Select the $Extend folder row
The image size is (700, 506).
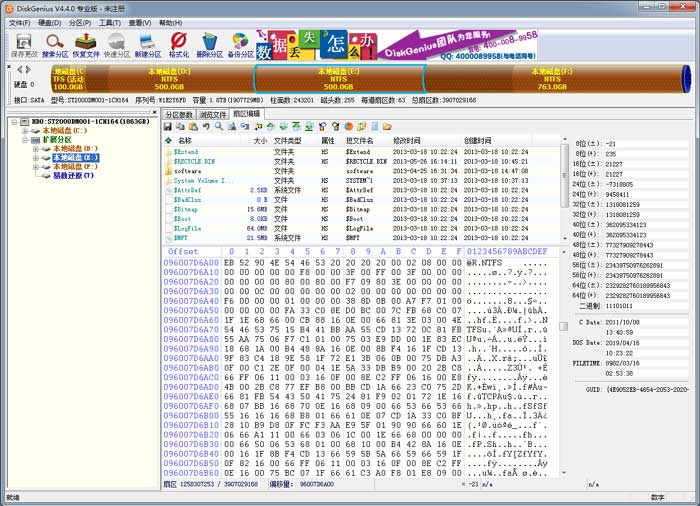(361, 152)
